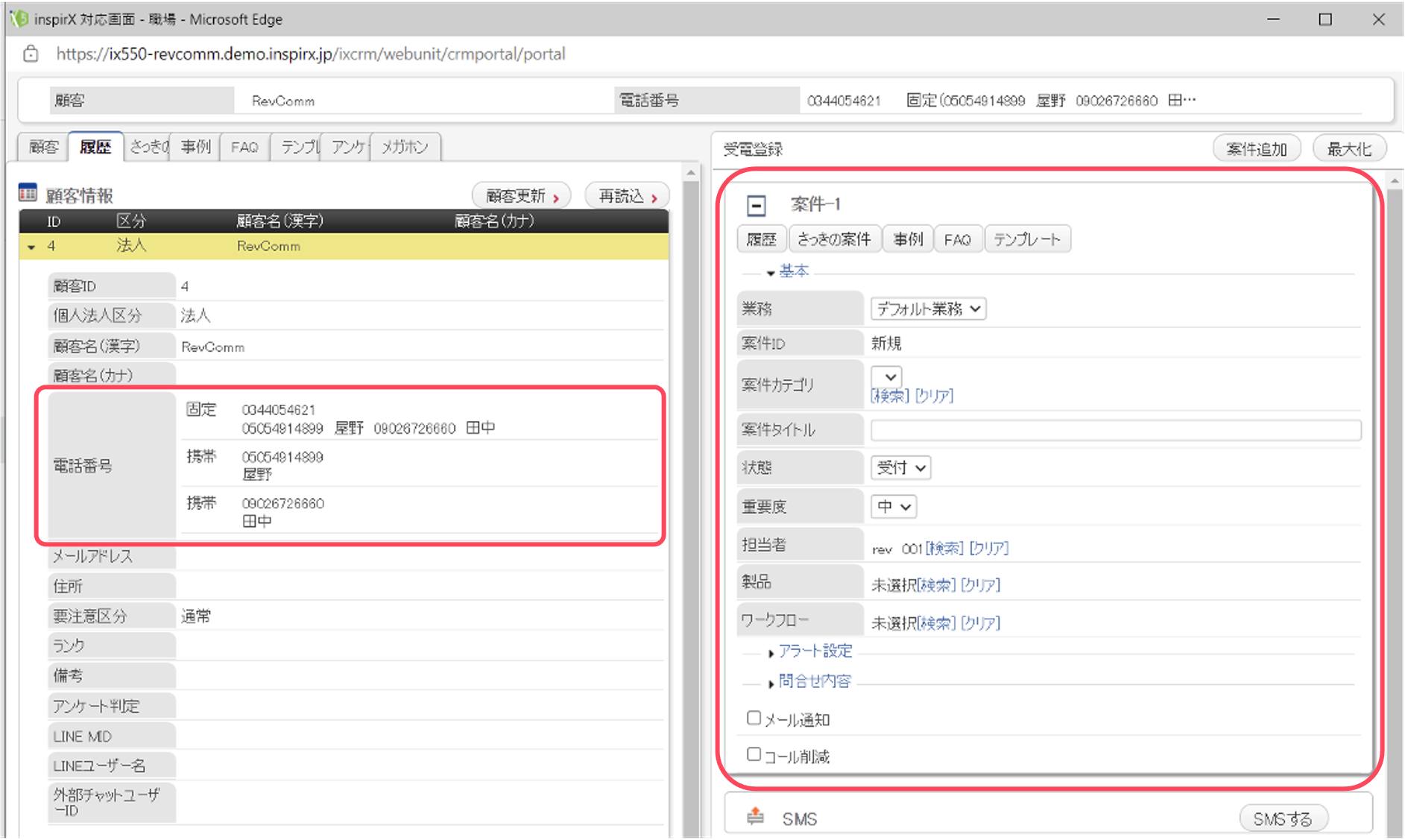Click the inspirX app icon in title bar
Screen dimensions: 1405x840
tap(19, 19)
